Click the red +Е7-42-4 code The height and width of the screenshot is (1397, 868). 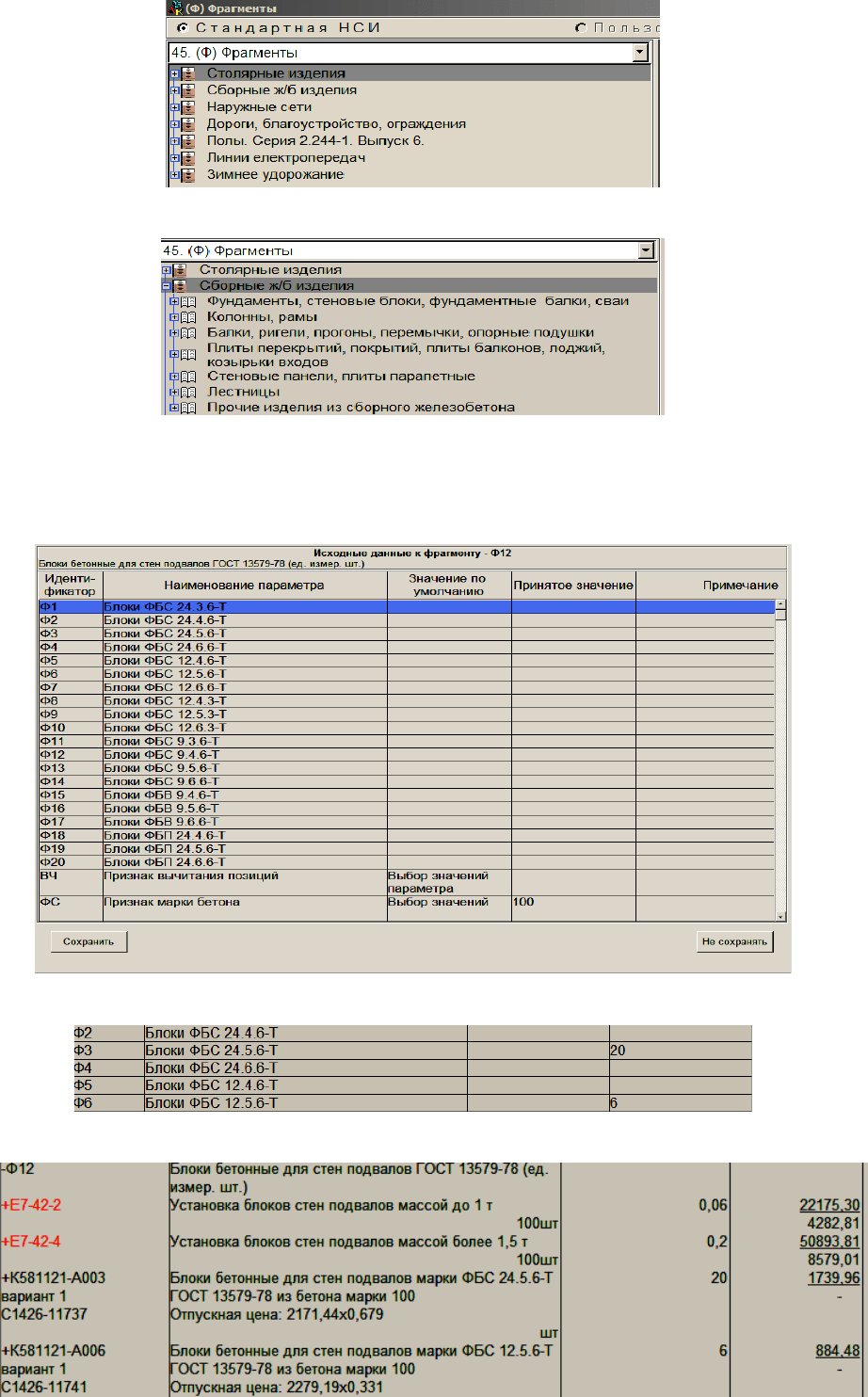tap(31, 1243)
